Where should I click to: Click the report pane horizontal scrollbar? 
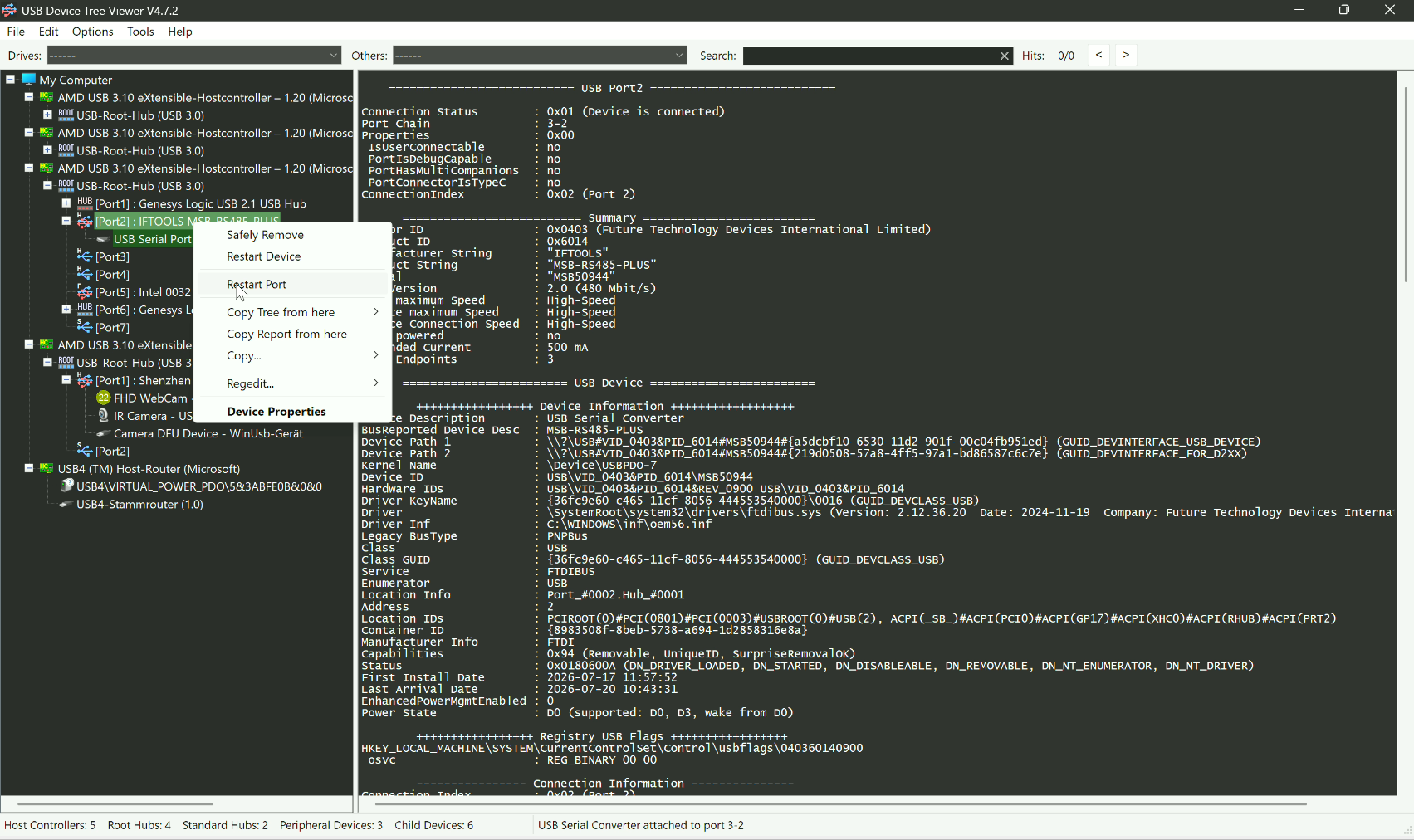pos(840,803)
